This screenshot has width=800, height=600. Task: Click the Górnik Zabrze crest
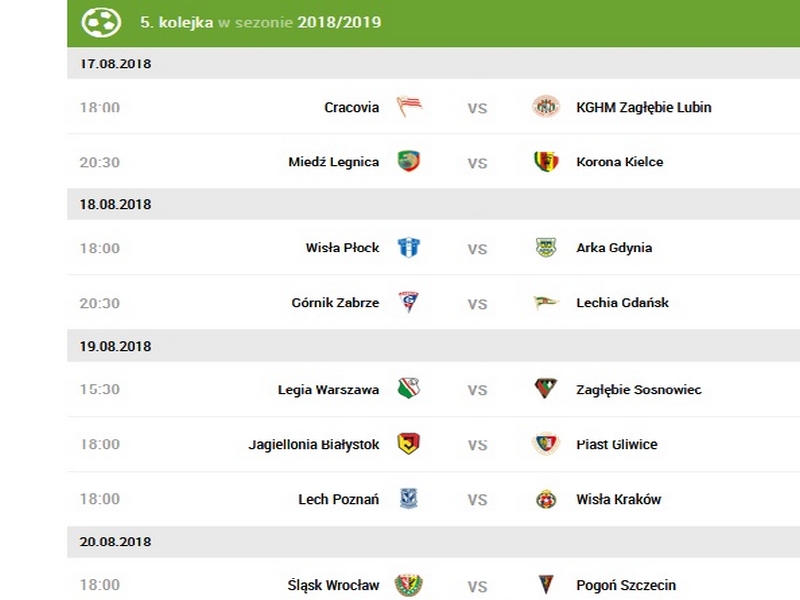pos(409,303)
